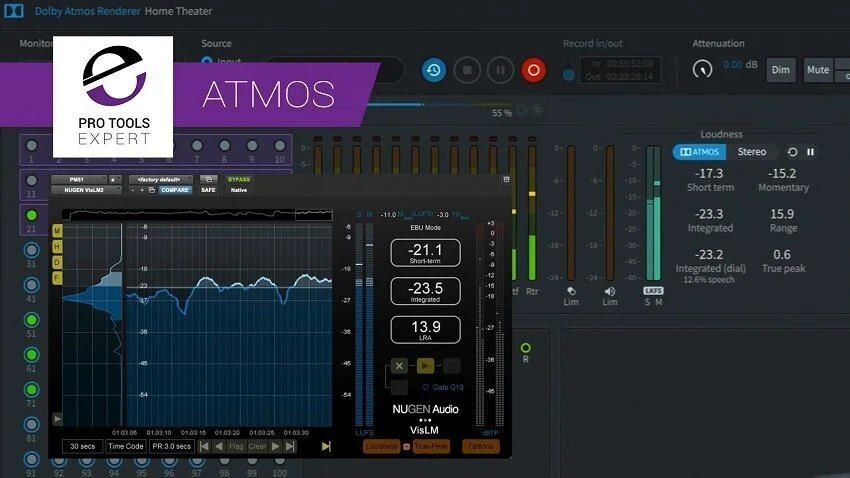Select previous preset with minus button
This screenshot has width=850, height=478.
(x=133, y=190)
